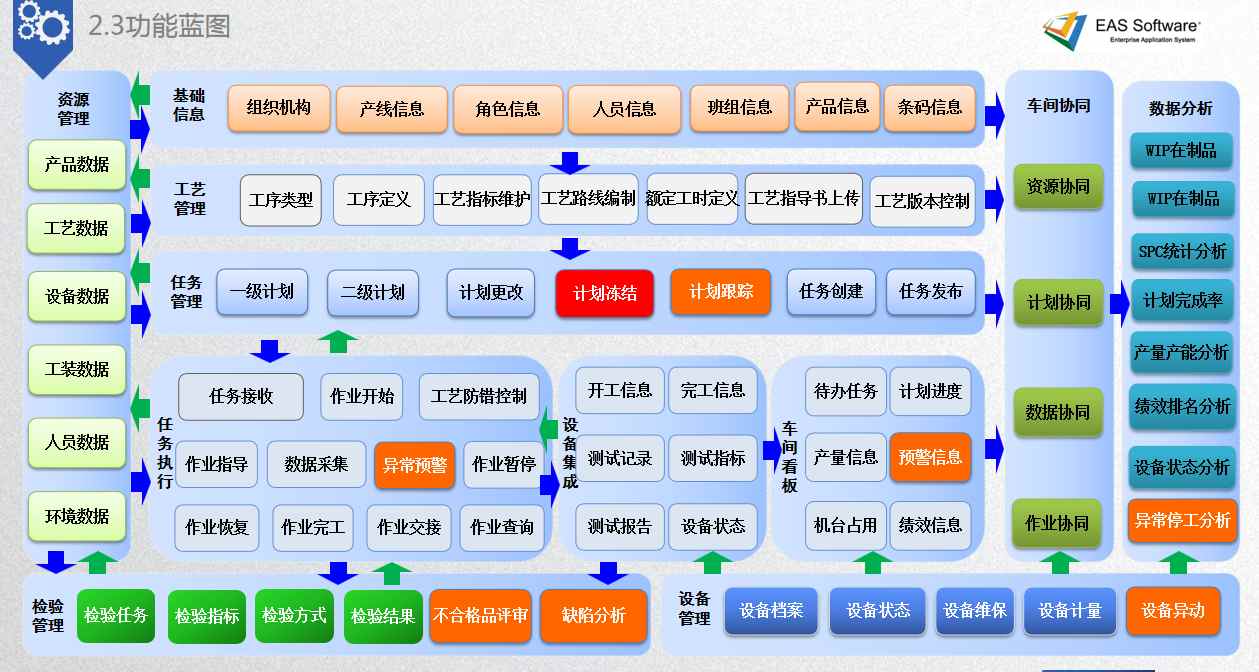Click the orange 不合格品评审 box
Viewport: 1259px width, 672px height.
(x=480, y=616)
